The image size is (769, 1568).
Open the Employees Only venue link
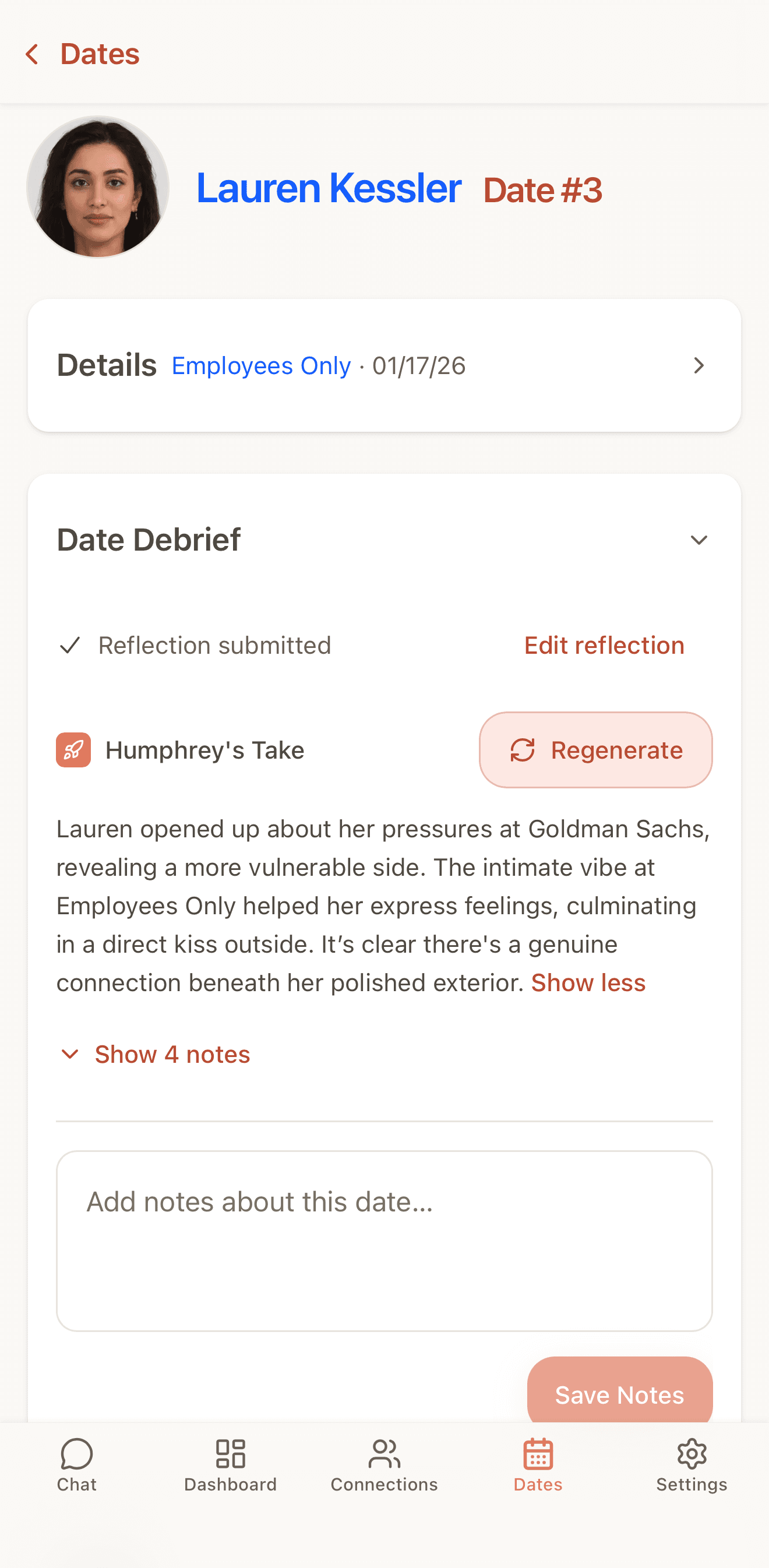[x=261, y=366]
